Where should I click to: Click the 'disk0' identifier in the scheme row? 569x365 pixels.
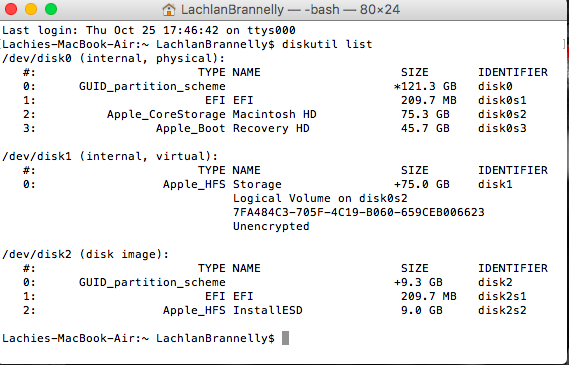click(495, 86)
